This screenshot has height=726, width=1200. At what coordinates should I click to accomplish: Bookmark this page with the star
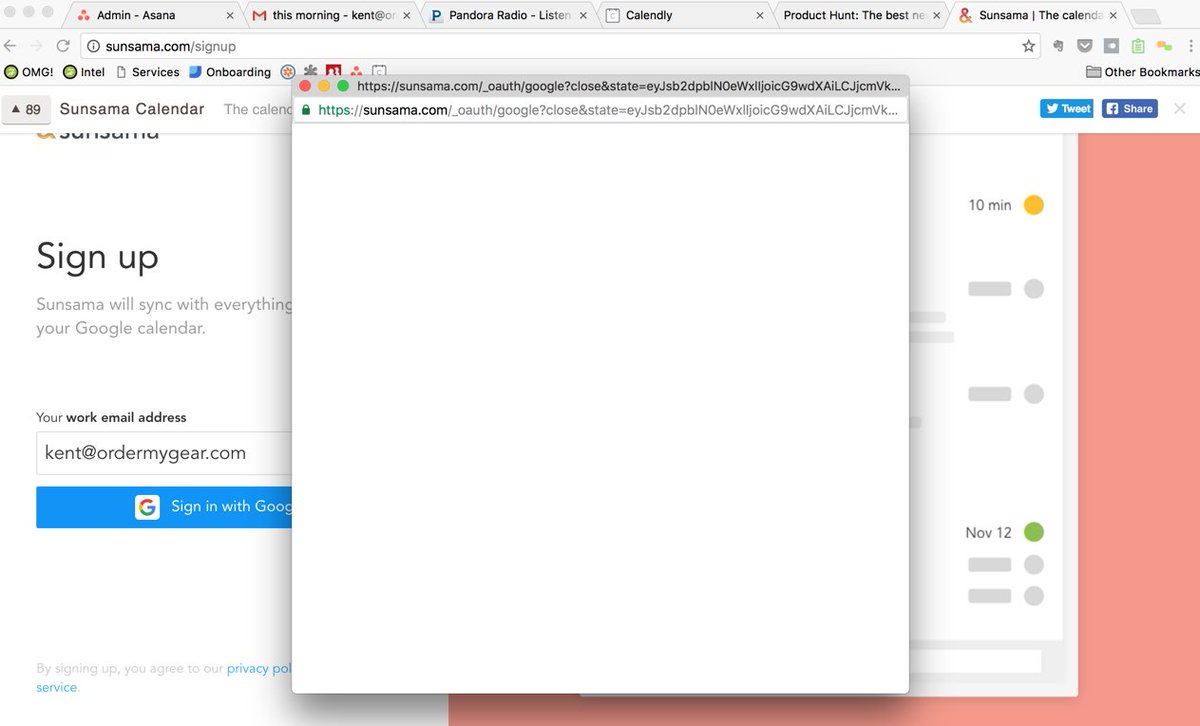pyautogui.click(x=1028, y=46)
